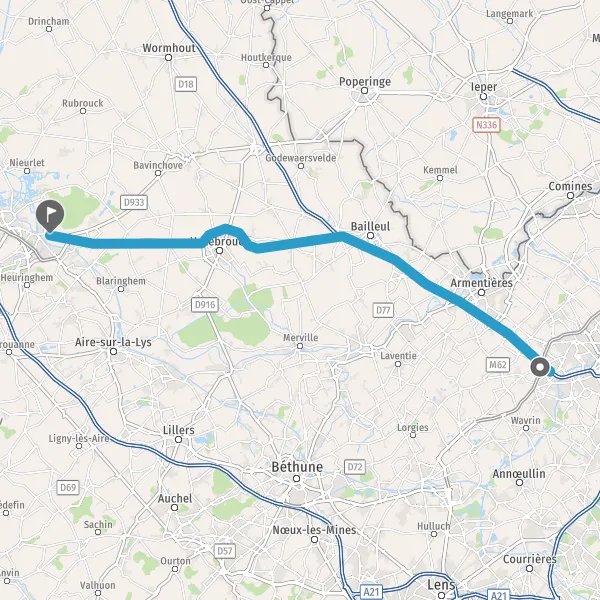Click the Ieper city label

[x=484, y=87]
